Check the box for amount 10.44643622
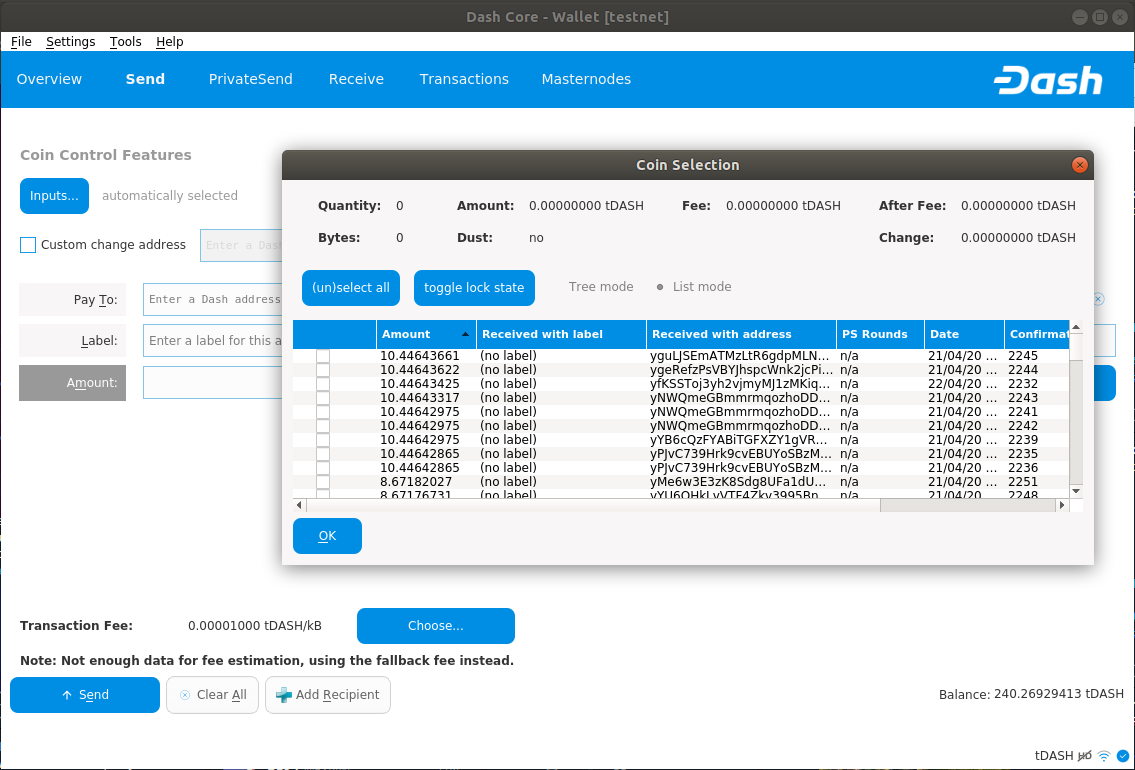This screenshot has height=770, width=1135. coord(323,370)
